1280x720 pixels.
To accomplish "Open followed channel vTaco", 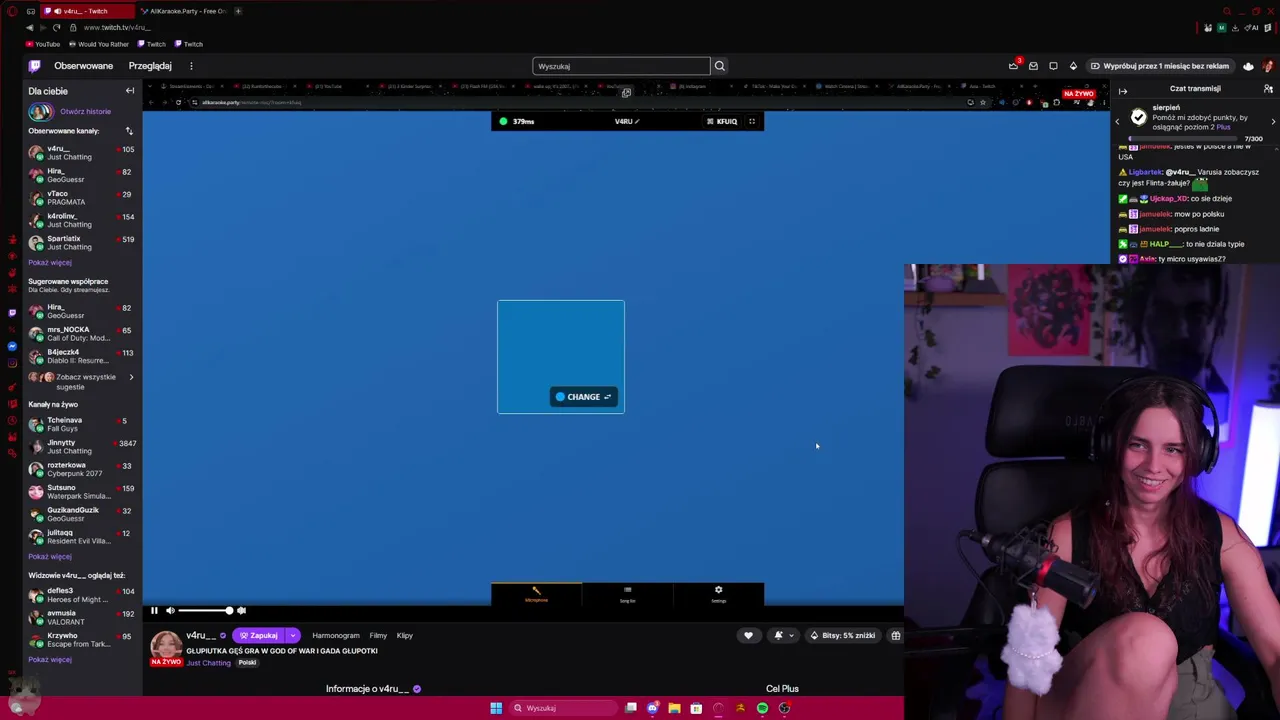I will (x=82, y=198).
